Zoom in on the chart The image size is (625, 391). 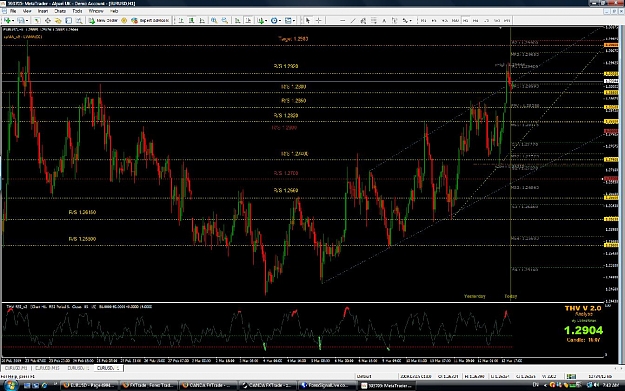coord(214,20)
